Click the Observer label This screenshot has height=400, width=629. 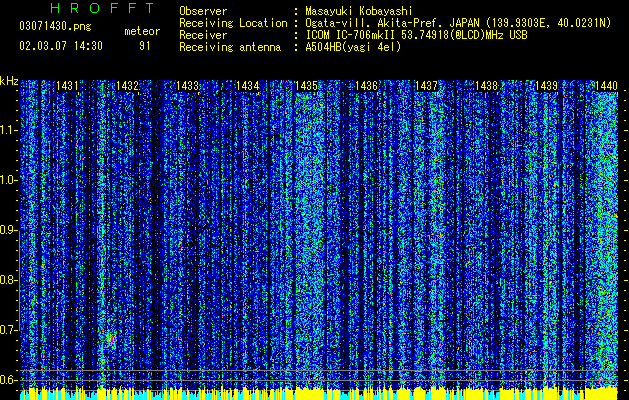(203, 11)
